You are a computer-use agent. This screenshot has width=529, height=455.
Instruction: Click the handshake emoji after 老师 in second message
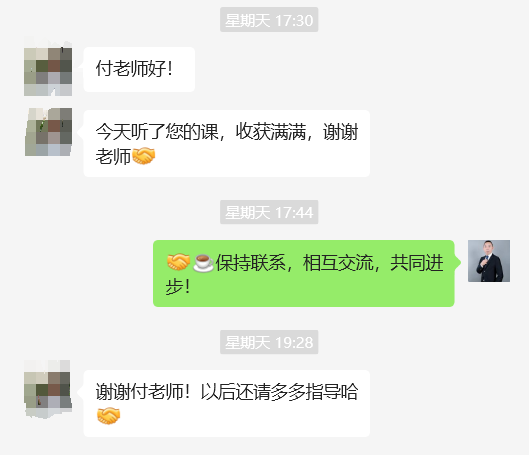(x=143, y=156)
